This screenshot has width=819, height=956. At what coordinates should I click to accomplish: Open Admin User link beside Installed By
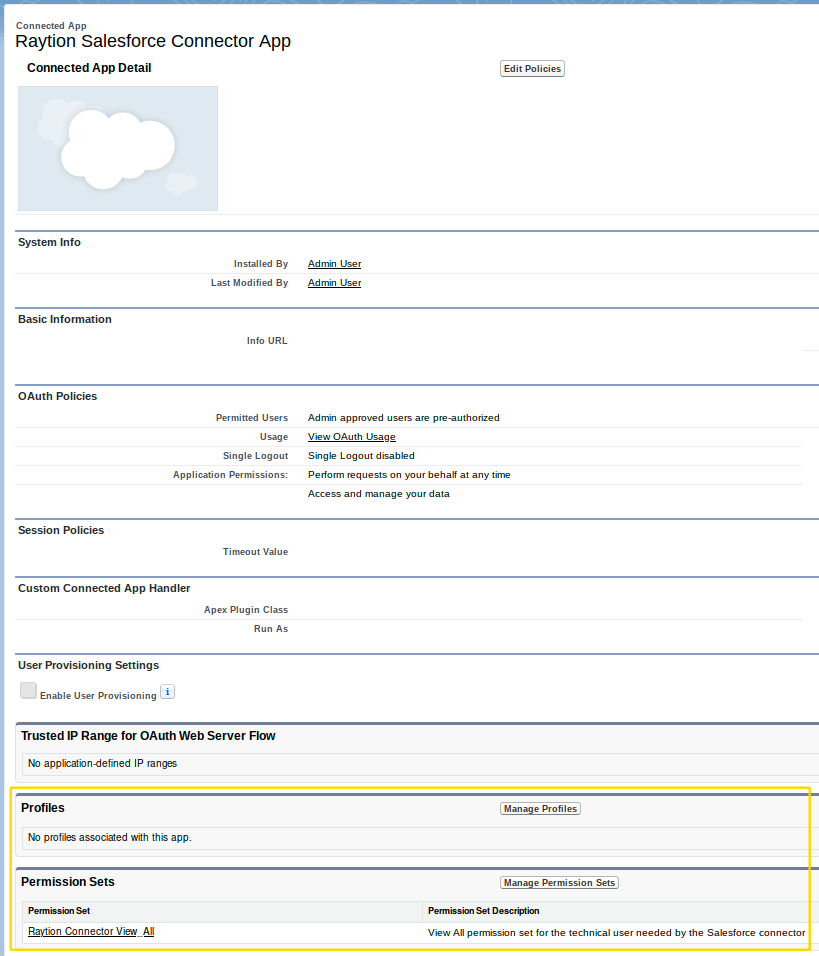pos(334,263)
